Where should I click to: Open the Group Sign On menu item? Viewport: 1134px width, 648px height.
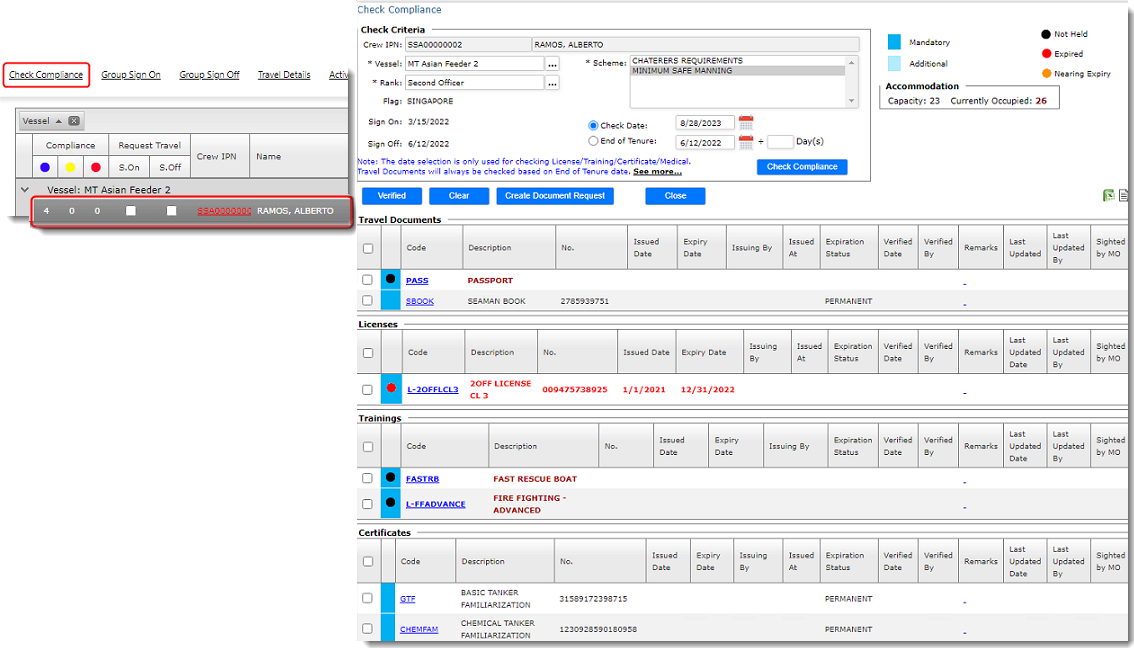pyautogui.click(x=130, y=75)
